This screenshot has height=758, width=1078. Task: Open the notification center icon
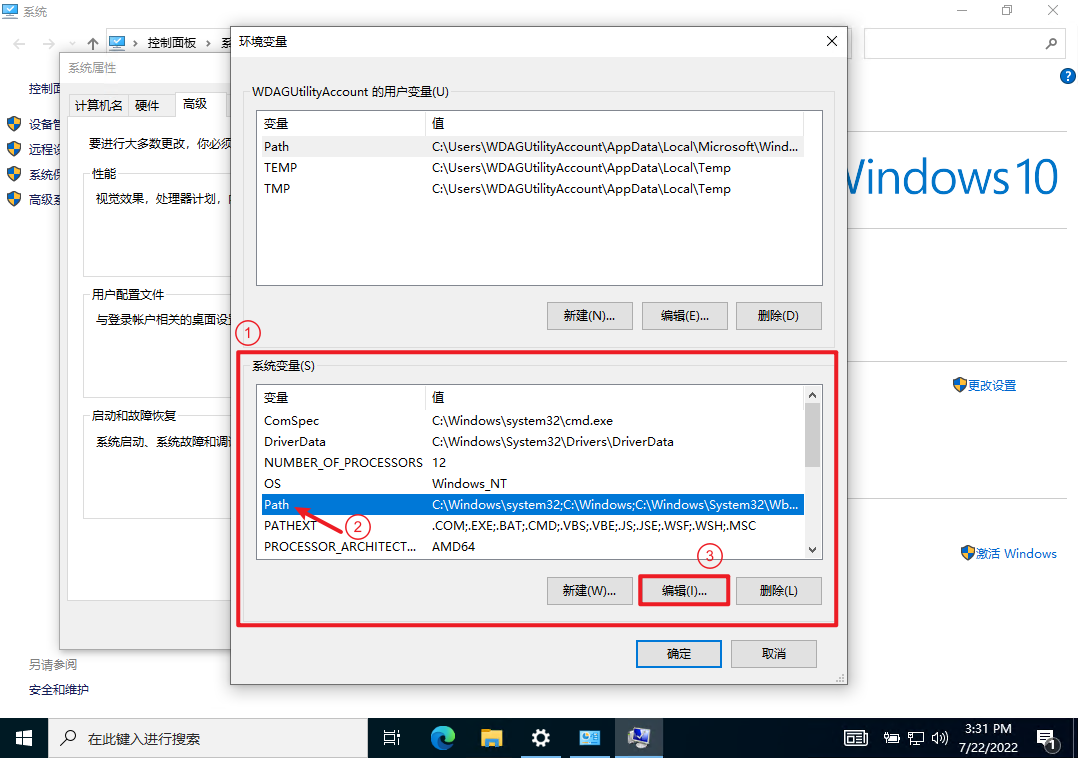pos(1047,739)
